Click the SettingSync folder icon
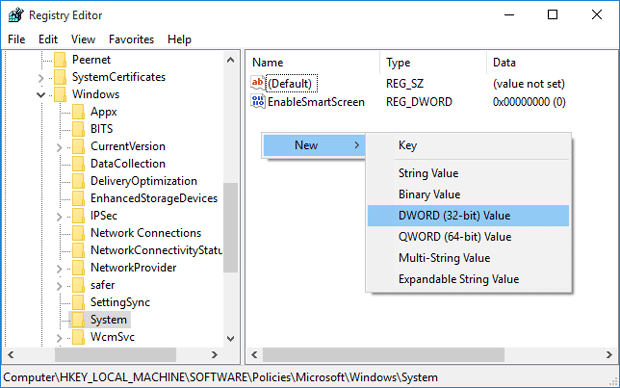This screenshot has height=388, width=620. [78, 302]
